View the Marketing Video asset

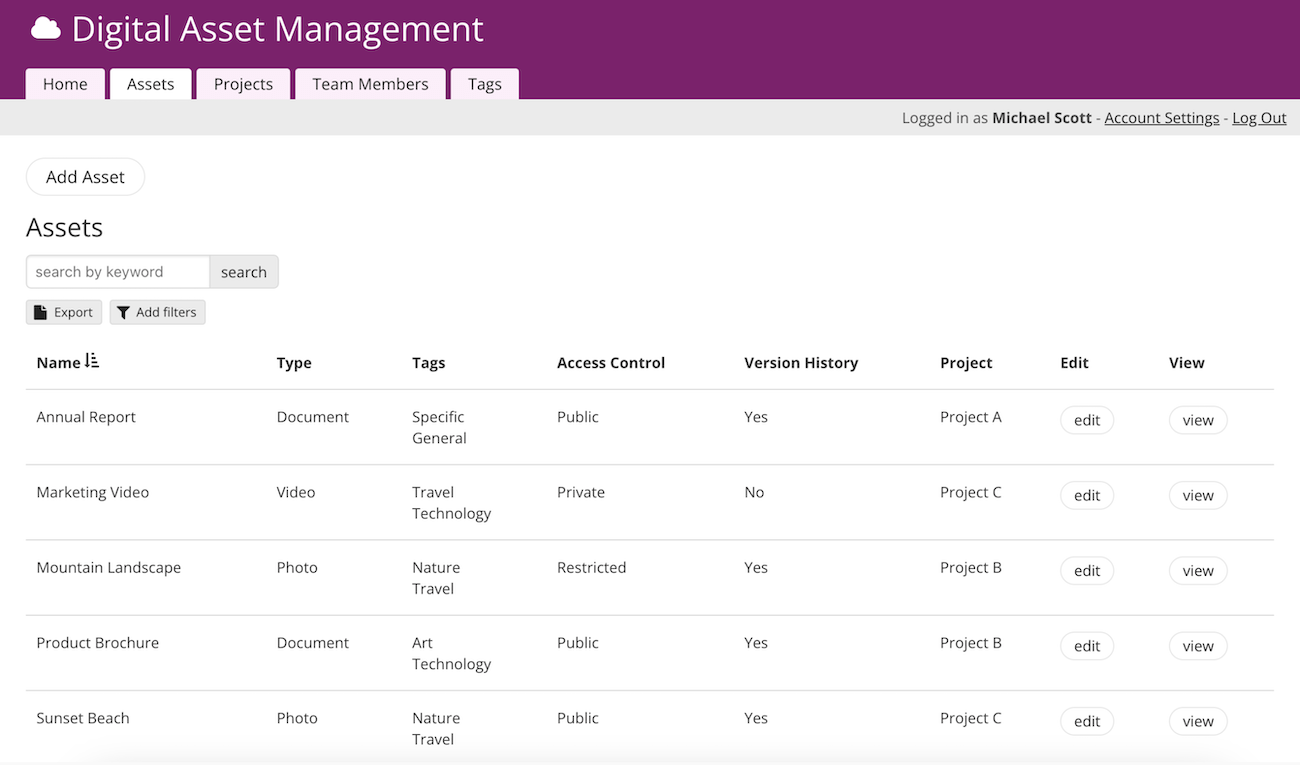click(x=1198, y=495)
